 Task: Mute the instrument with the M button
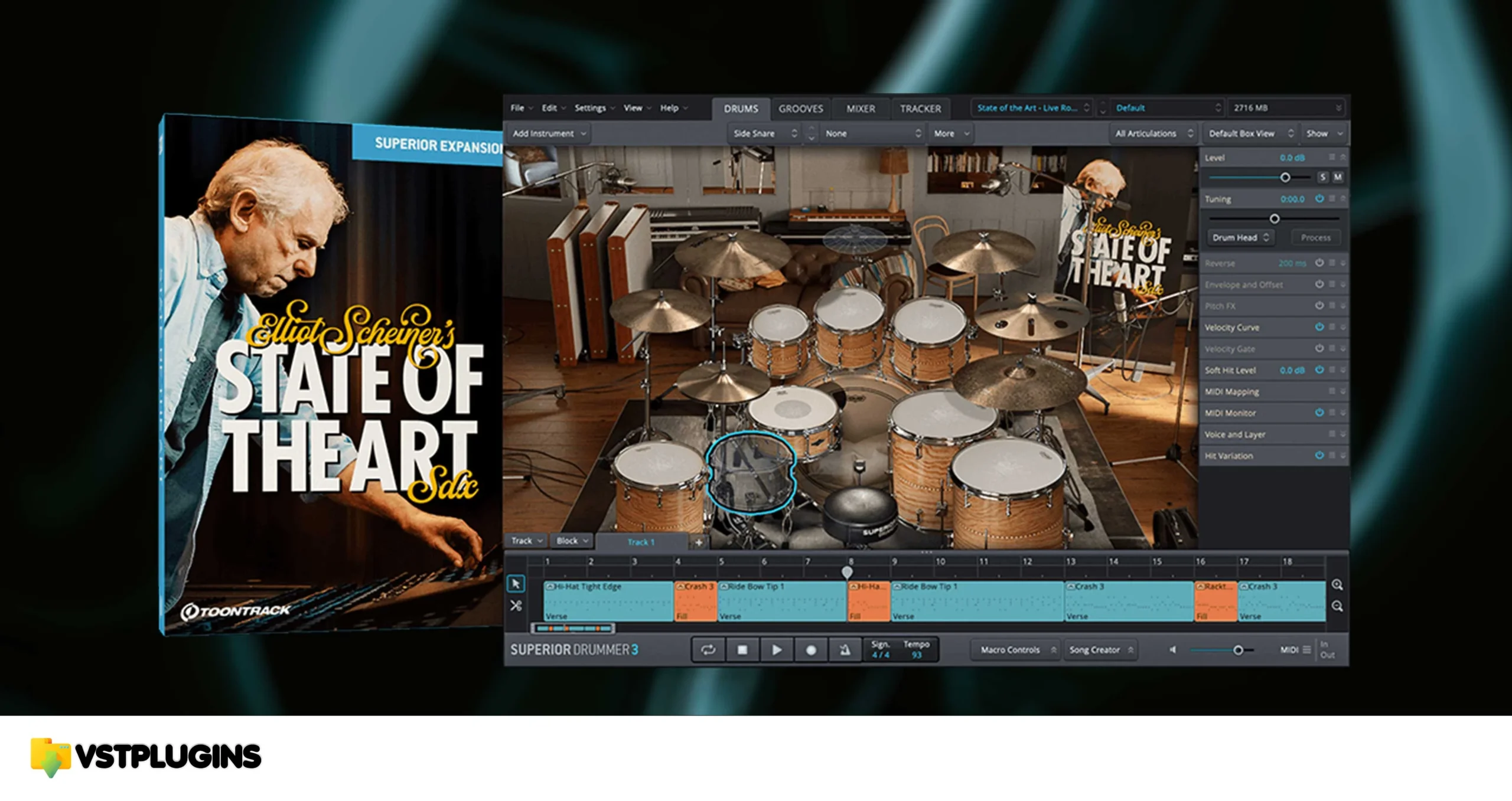click(1338, 177)
